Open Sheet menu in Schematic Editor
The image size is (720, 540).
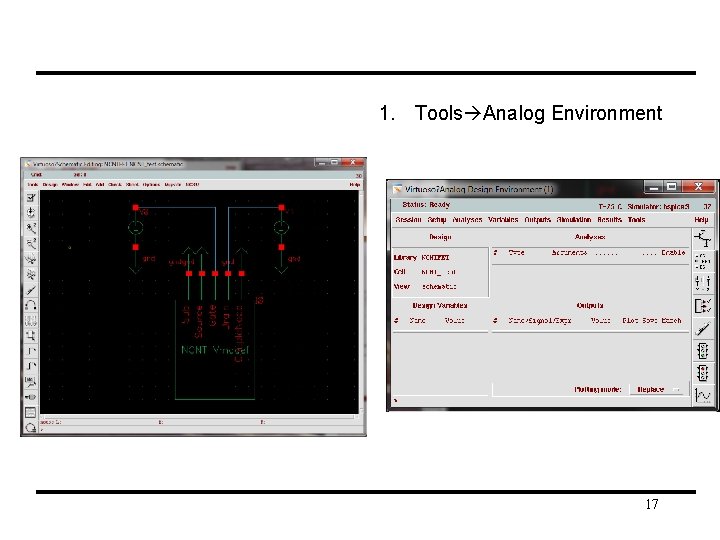tap(132, 185)
